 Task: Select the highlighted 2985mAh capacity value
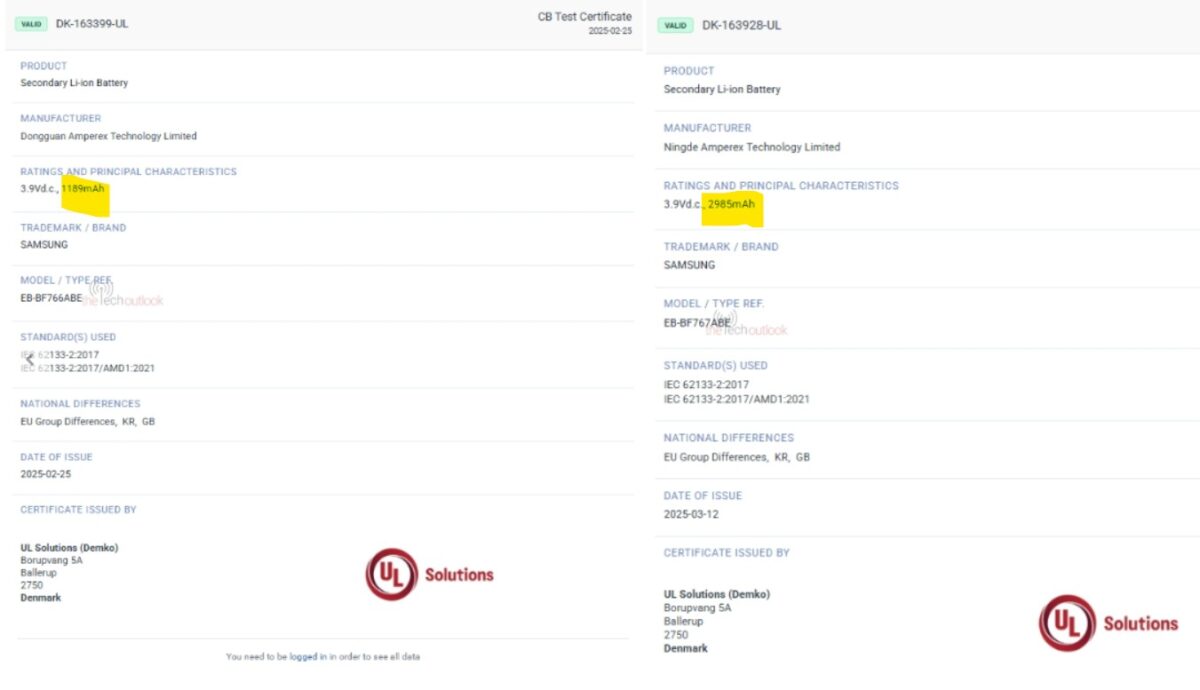click(x=731, y=204)
